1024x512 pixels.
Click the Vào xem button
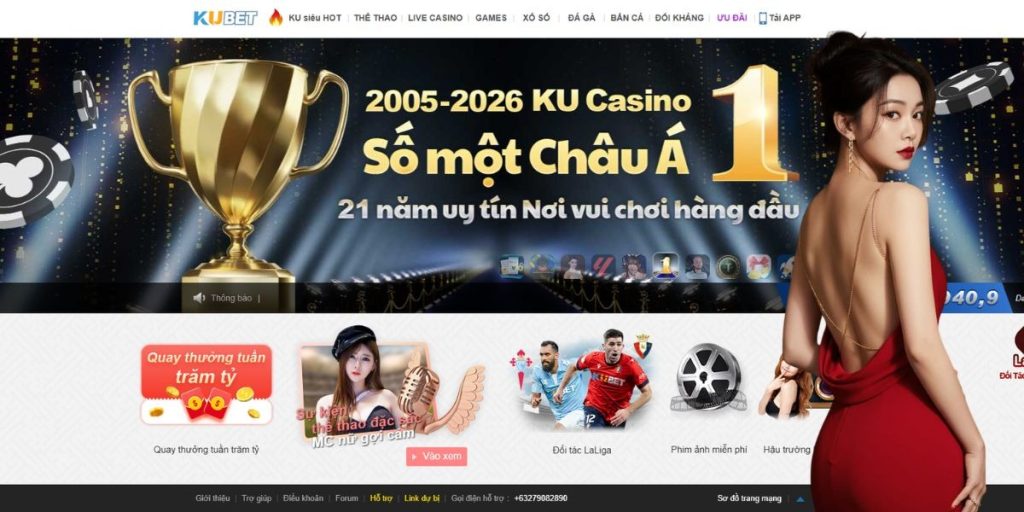(x=436, y=456)
